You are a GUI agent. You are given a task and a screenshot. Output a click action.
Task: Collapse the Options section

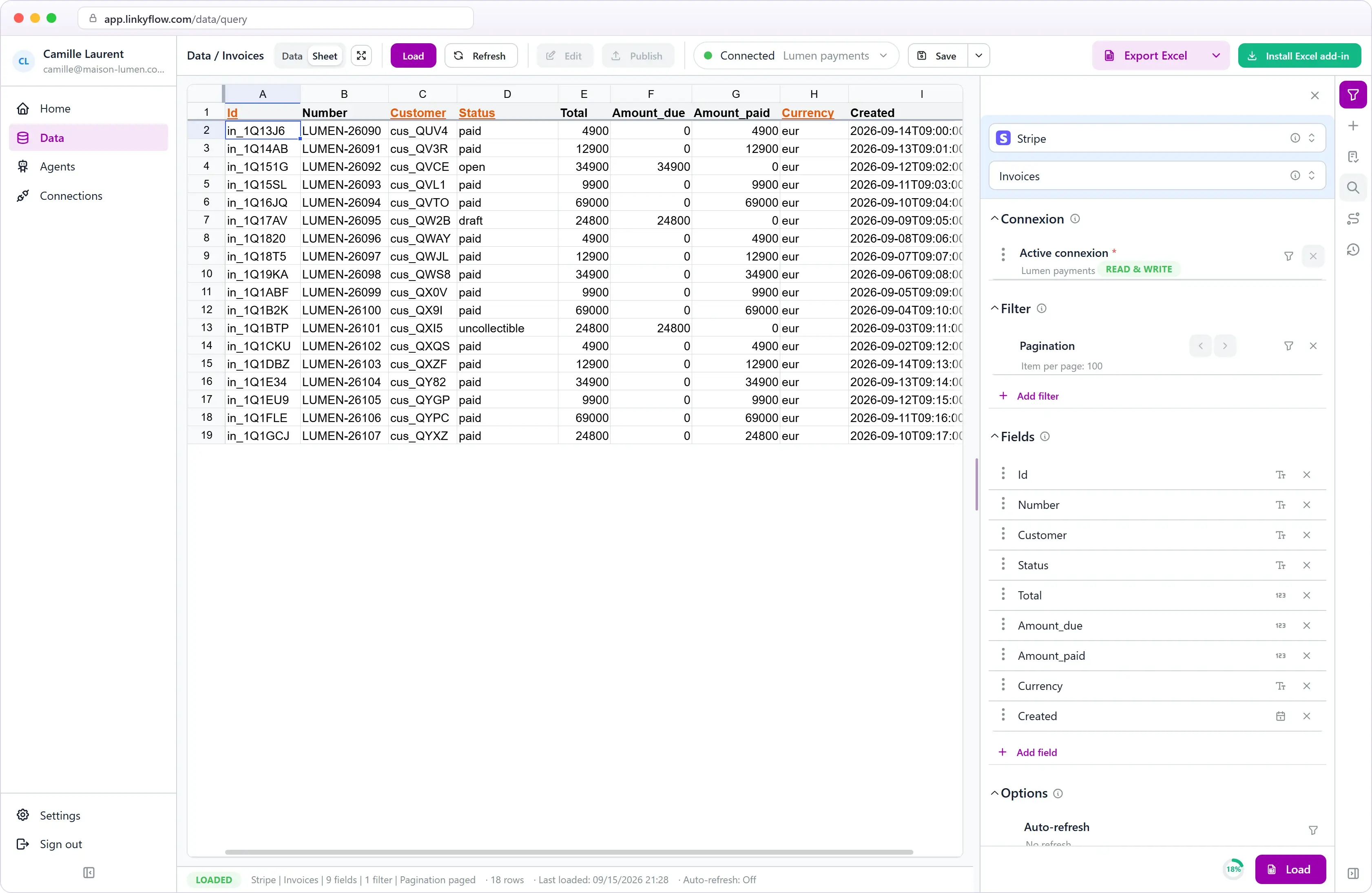coord(994,794)
